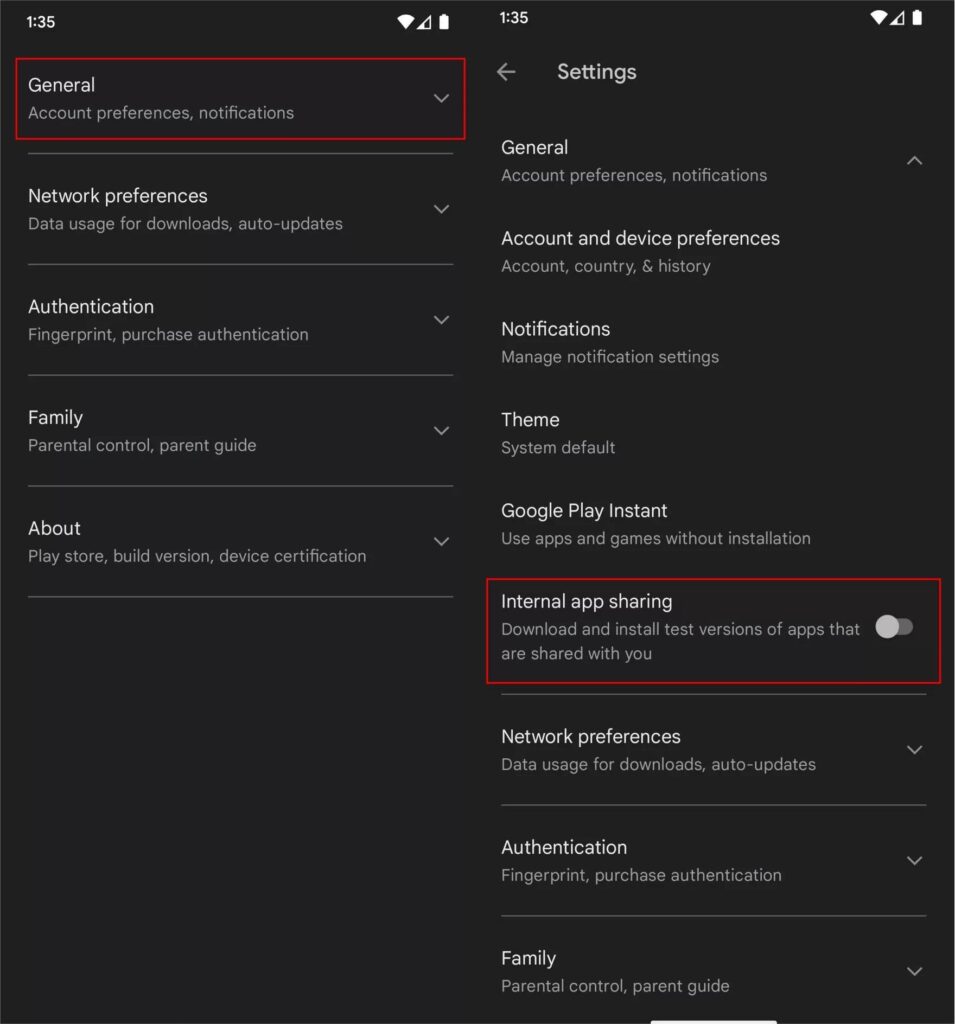Expand the Authentication section chevron

pyautogui.click(x=441, y=319)
